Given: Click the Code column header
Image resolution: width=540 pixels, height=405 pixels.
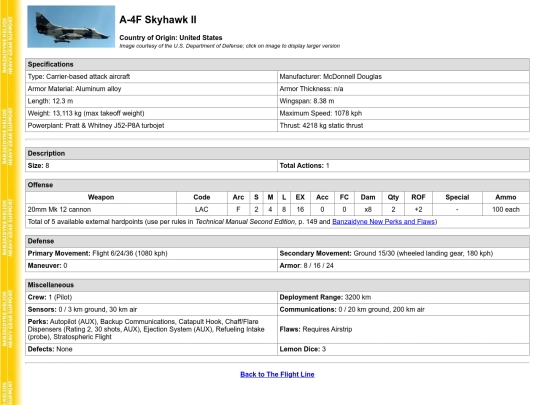Looking at the screenshot, I should [x=202, y=197].
